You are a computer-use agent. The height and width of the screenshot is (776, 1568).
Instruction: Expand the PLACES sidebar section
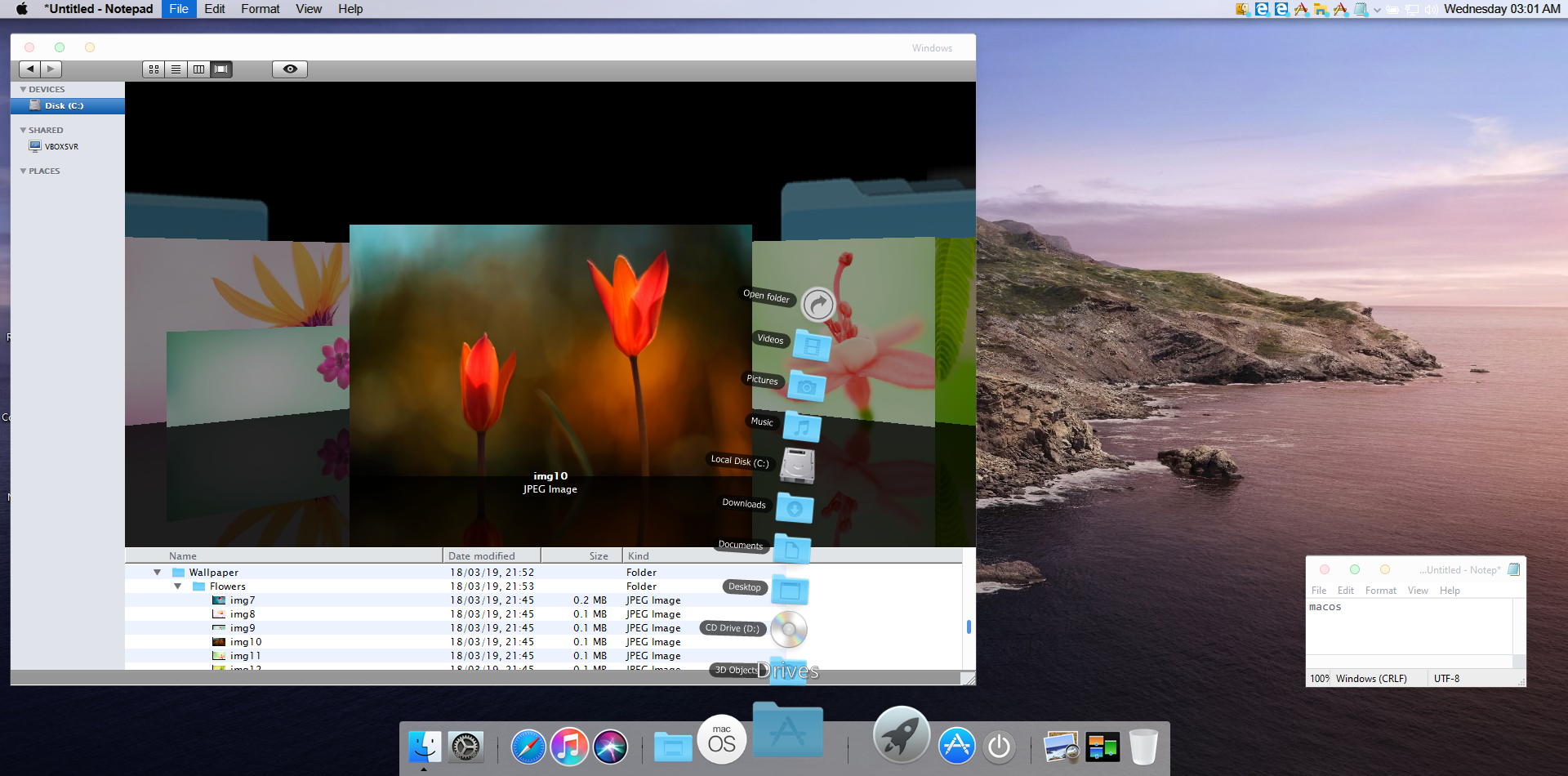coord(23,172)
